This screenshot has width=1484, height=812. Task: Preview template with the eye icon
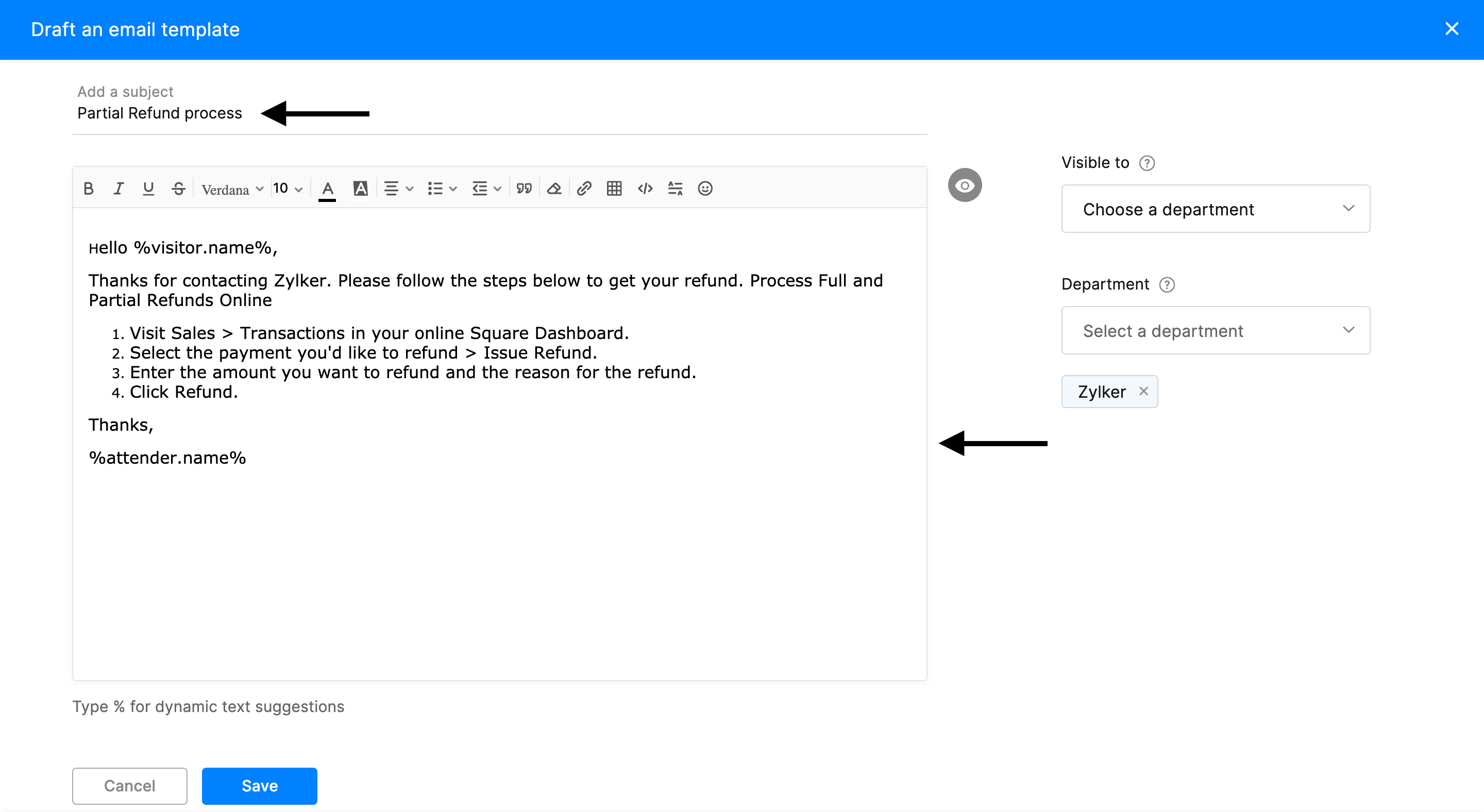click(965, 185)
